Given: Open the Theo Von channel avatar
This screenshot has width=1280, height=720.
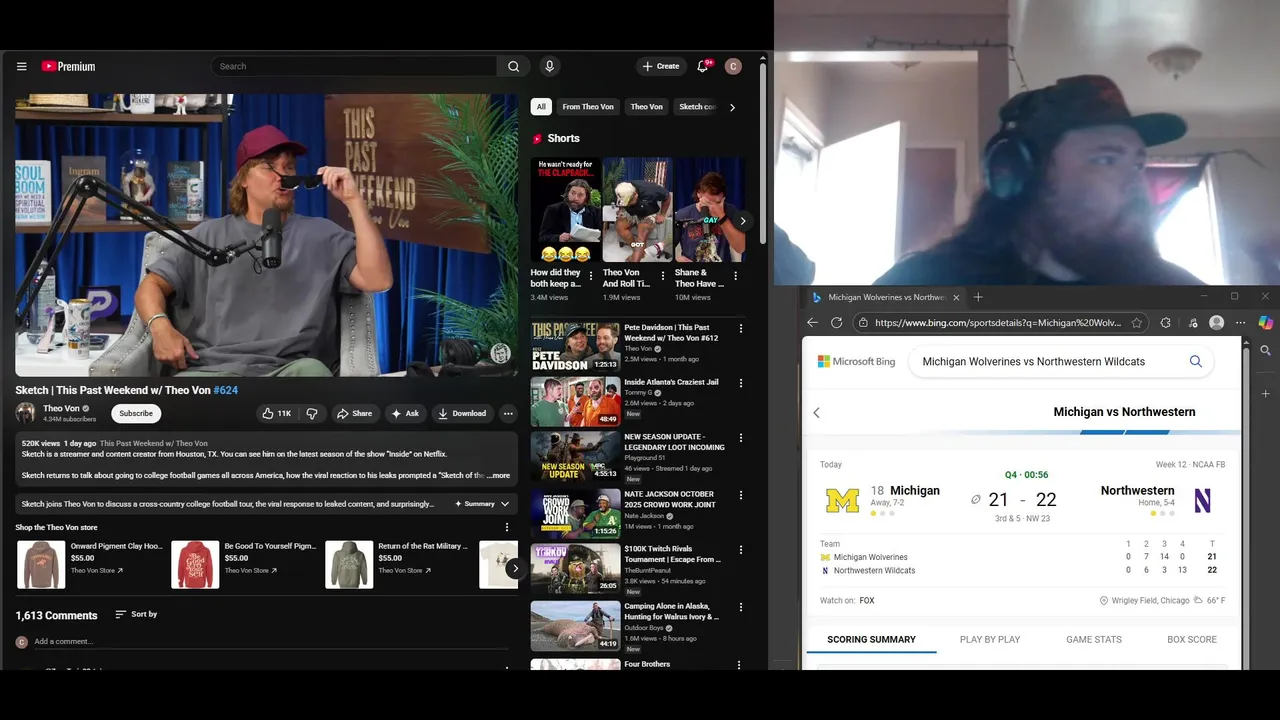Looking at the screenshot, I should point(25,412).
